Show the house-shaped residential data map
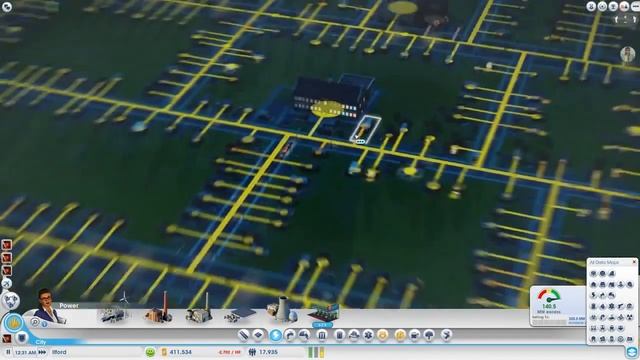This screenshot has width=640, height=360. tap(594, 284)
